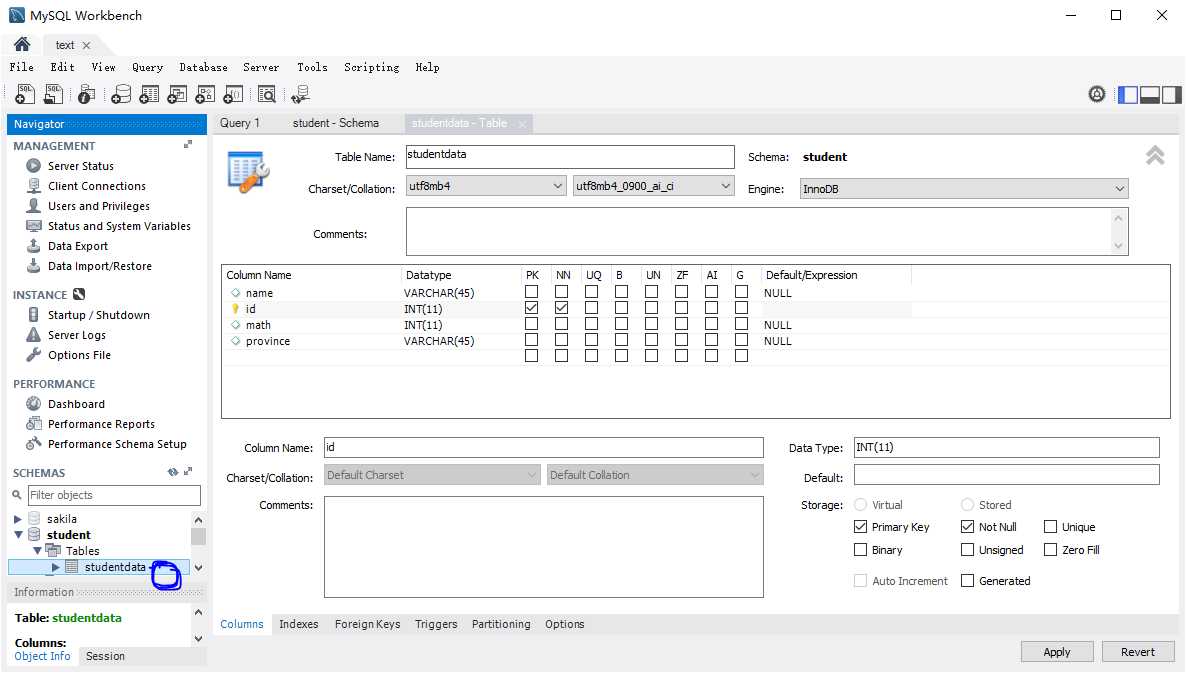
Task: Open InnoDB engine dropdown
Action: click(964, 189)
